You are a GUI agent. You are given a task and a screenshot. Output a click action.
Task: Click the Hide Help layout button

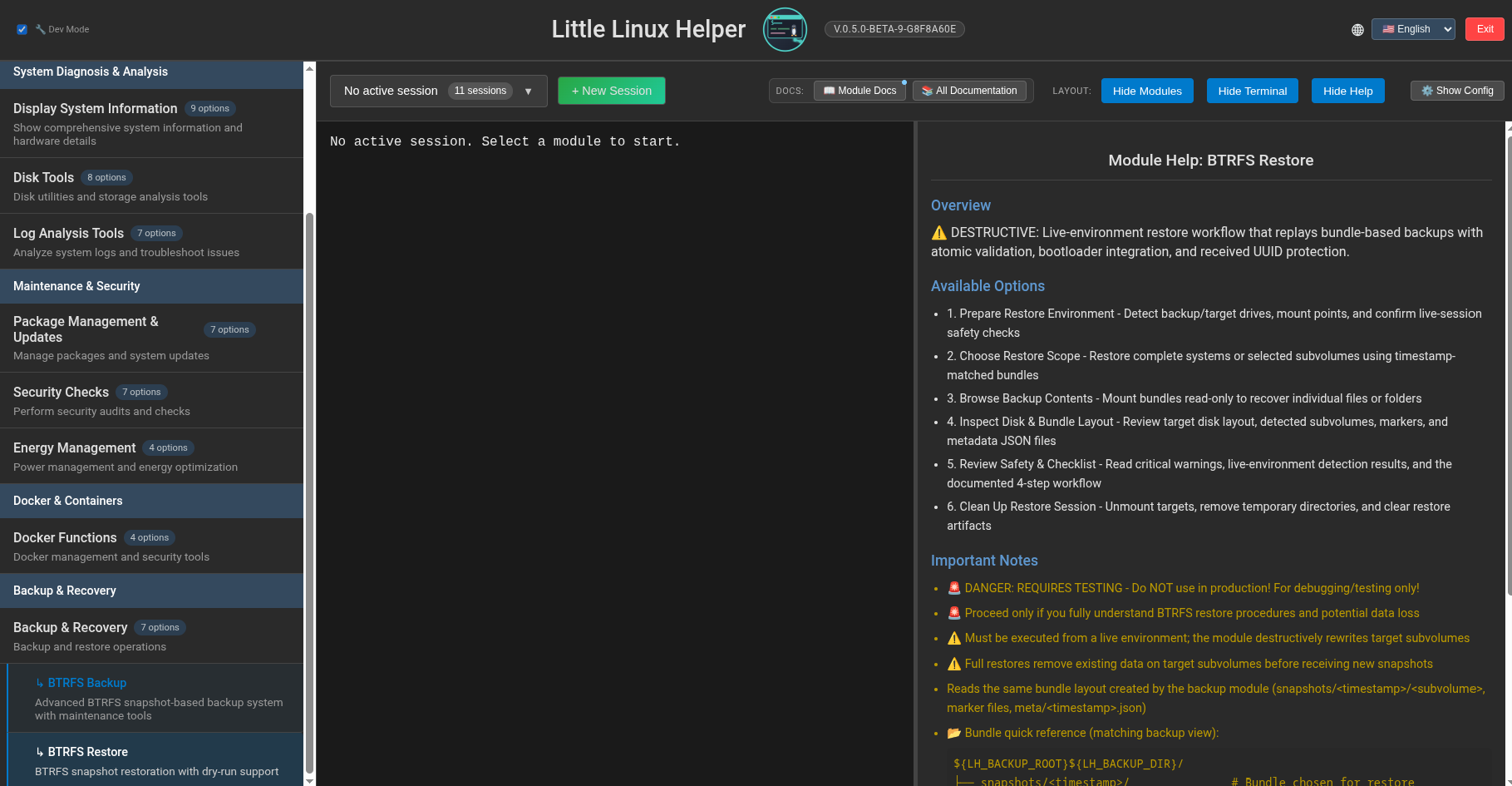tap(1348, 91)
